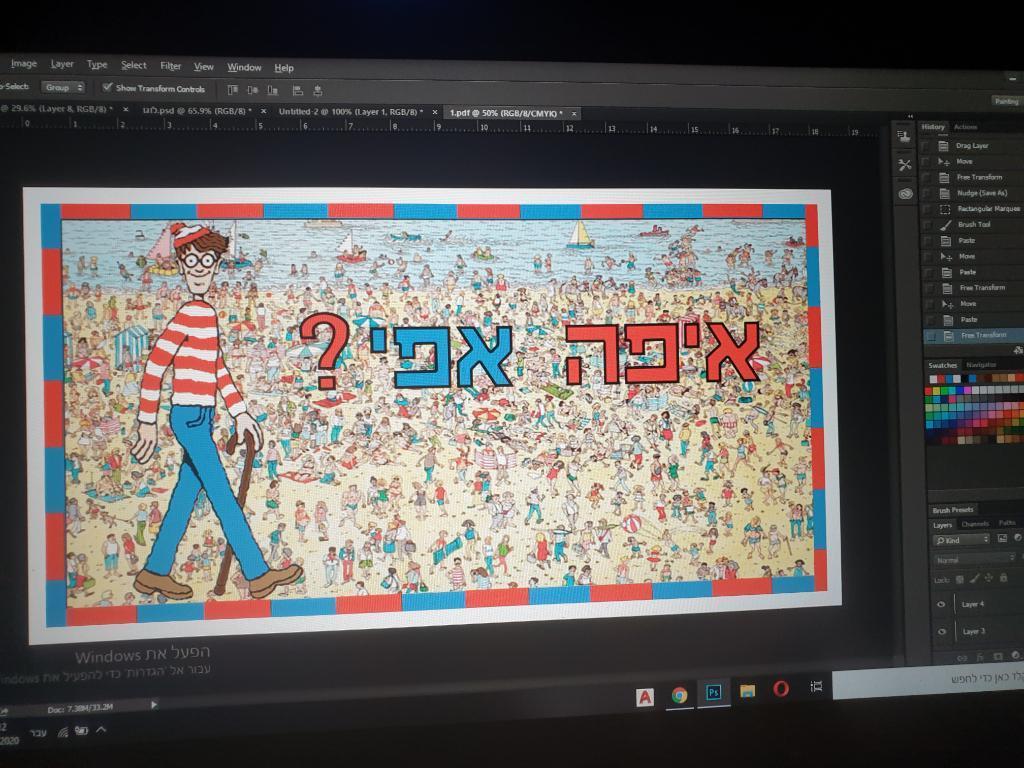The height and width of the screenshot is (768, 1024).
Task: Open Adobe Acrobat from the taskbar
Action: click(645, 697)
